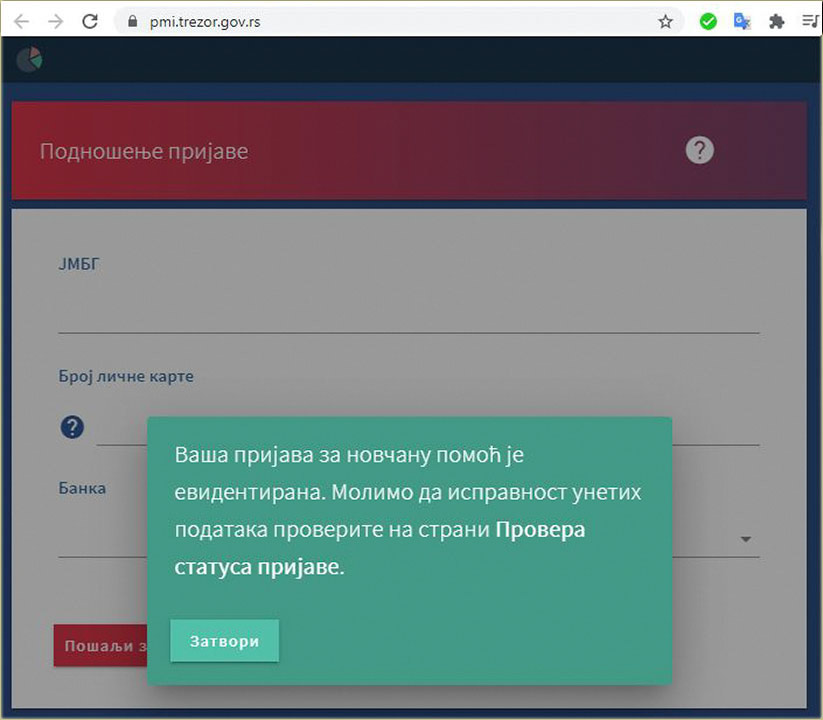The image size is (823, 720).
Task: Focus the ЈМБГ input field
Action: [x=408, y=314]
